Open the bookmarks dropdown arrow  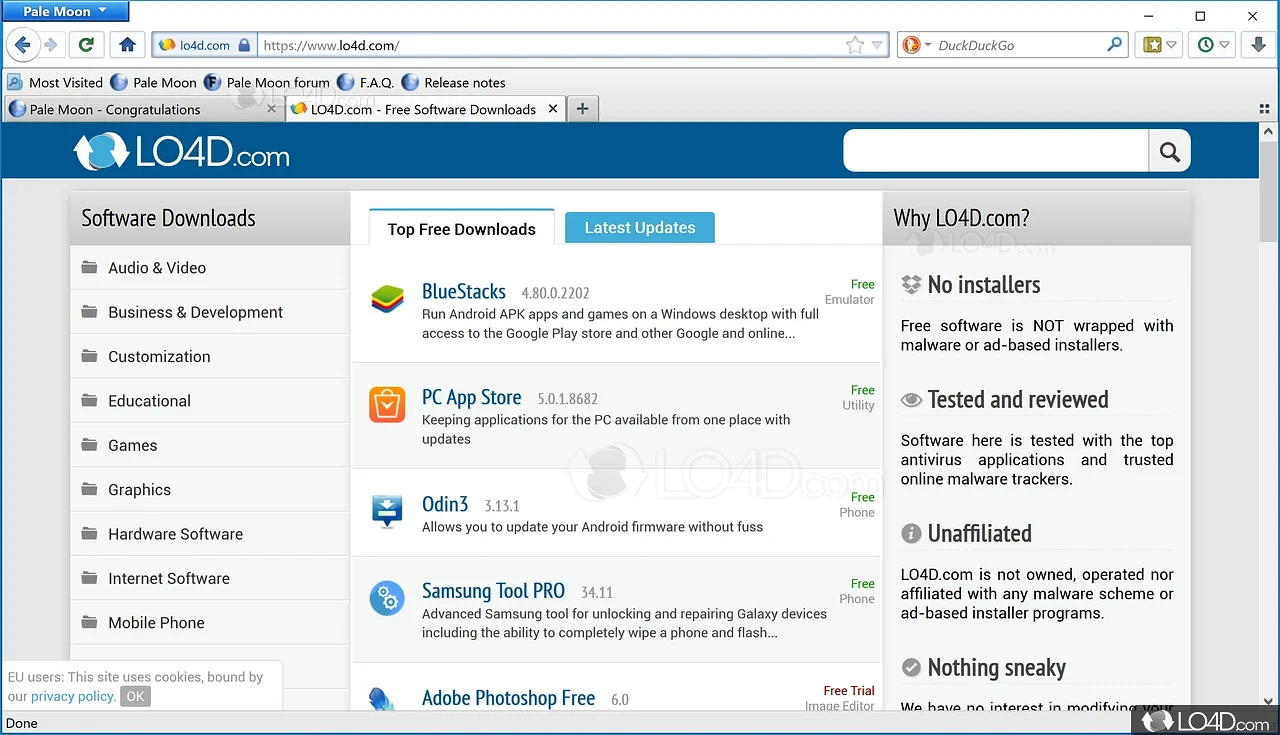[1168, 45]
